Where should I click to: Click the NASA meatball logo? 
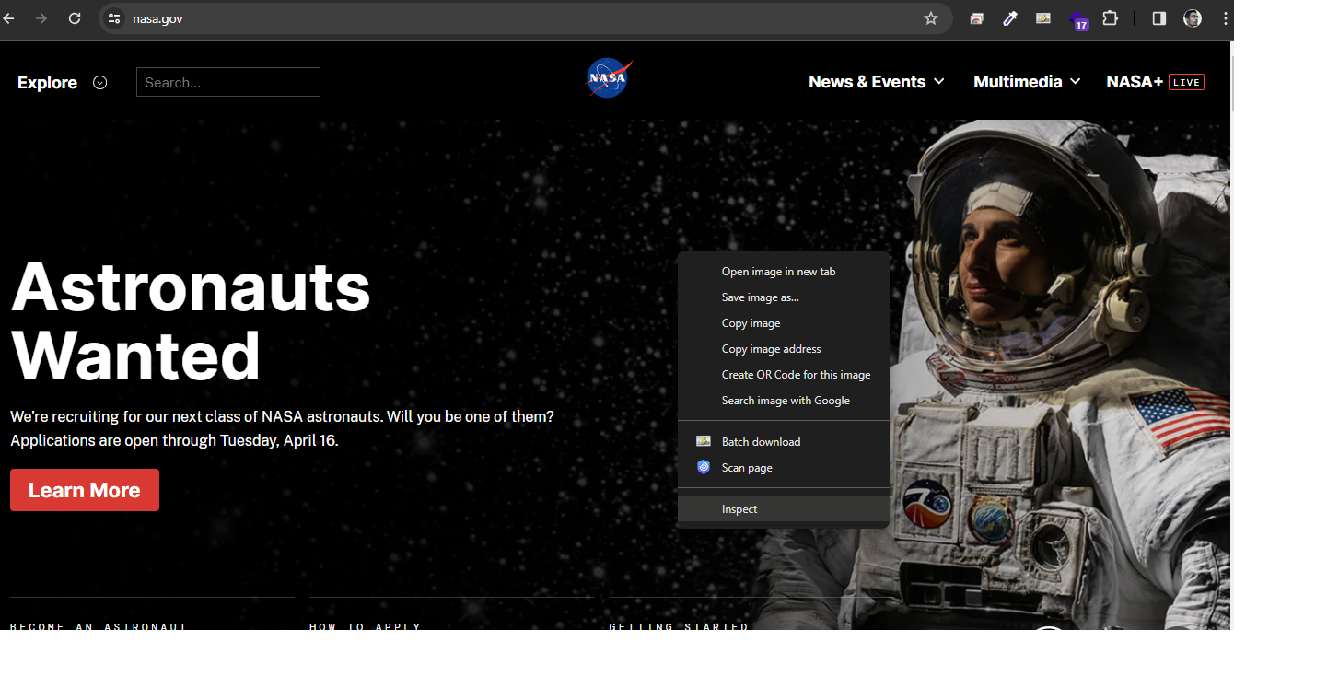pyautogui.click(x=608, y=78)
